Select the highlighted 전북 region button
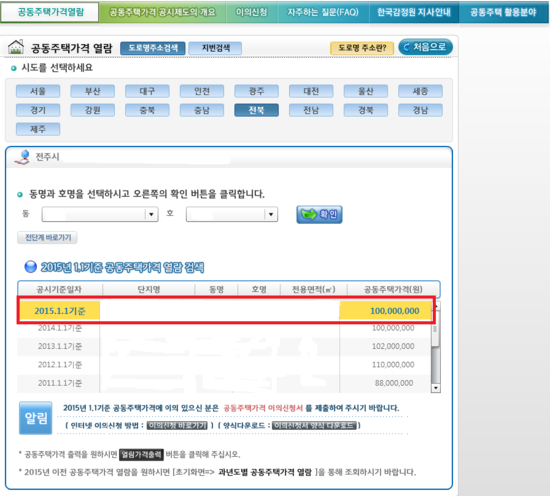 click(256, 110)
